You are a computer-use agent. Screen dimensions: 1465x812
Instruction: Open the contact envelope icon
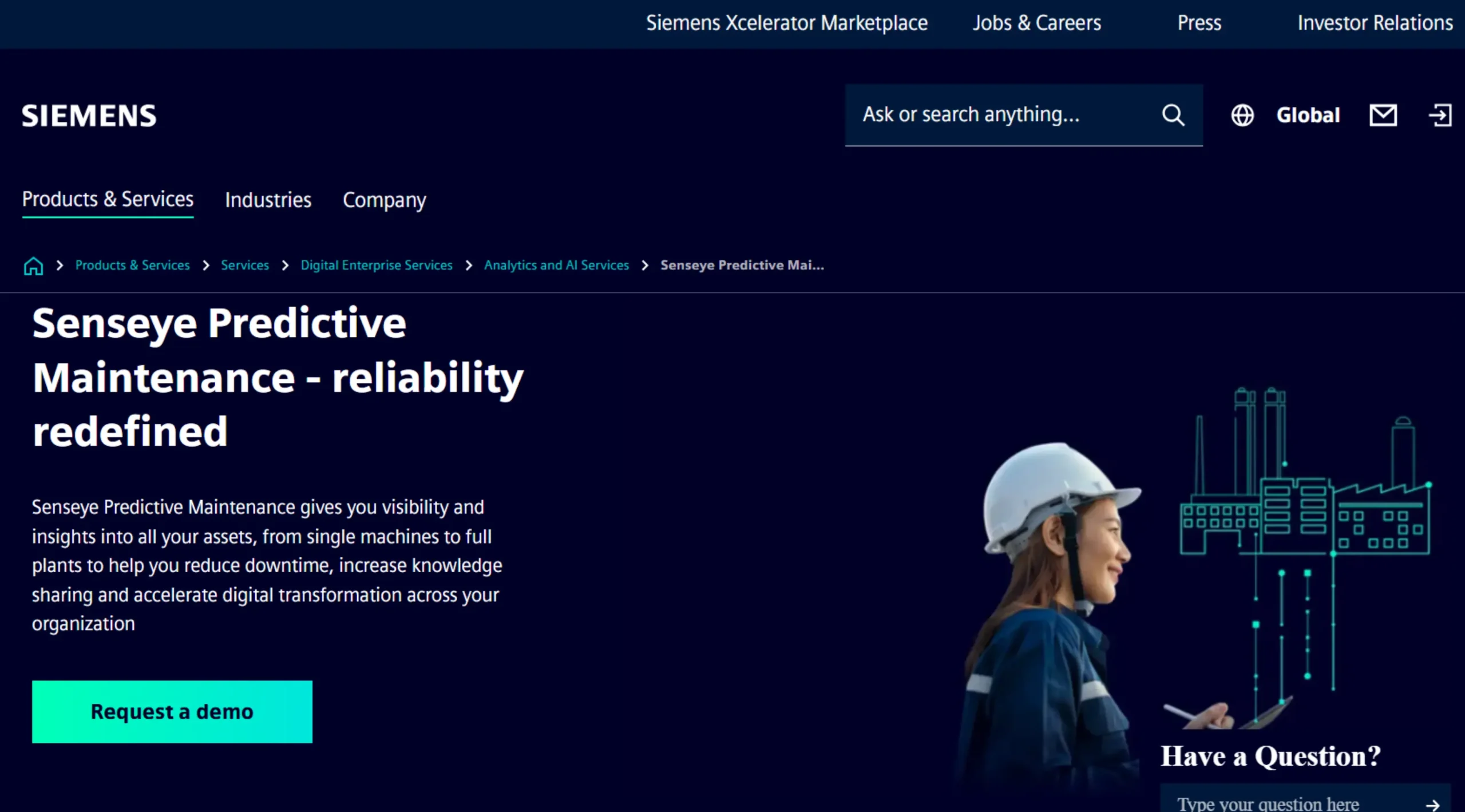(1383, 115)
